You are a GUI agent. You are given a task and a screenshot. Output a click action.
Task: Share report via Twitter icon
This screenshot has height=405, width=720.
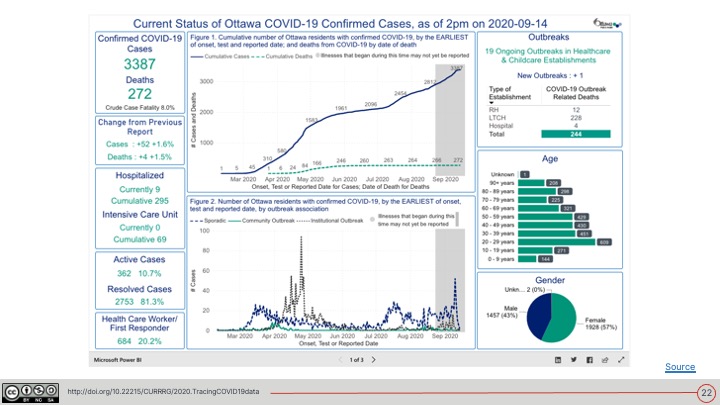click(574, 360)
